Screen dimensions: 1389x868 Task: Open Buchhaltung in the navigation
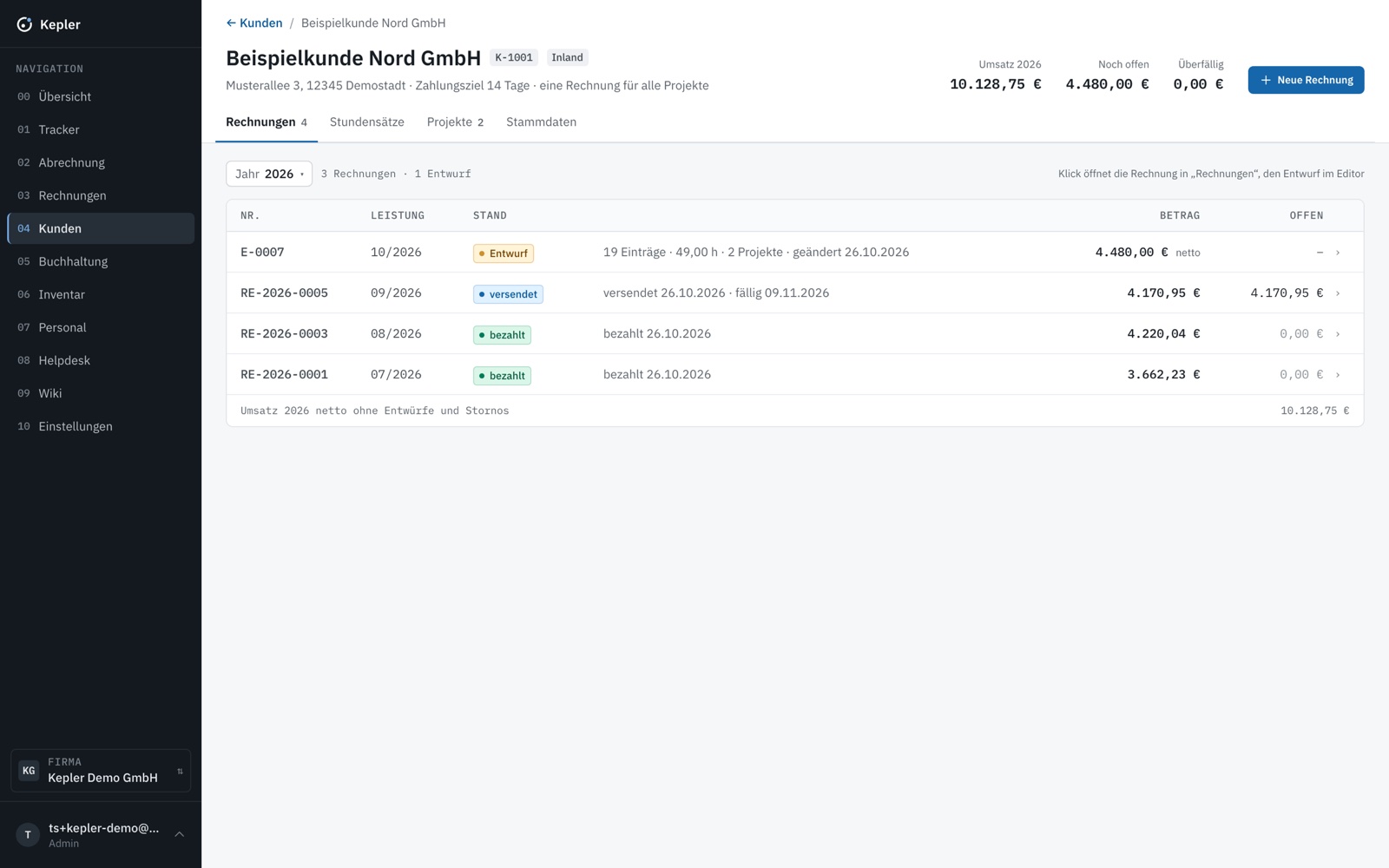101,261
